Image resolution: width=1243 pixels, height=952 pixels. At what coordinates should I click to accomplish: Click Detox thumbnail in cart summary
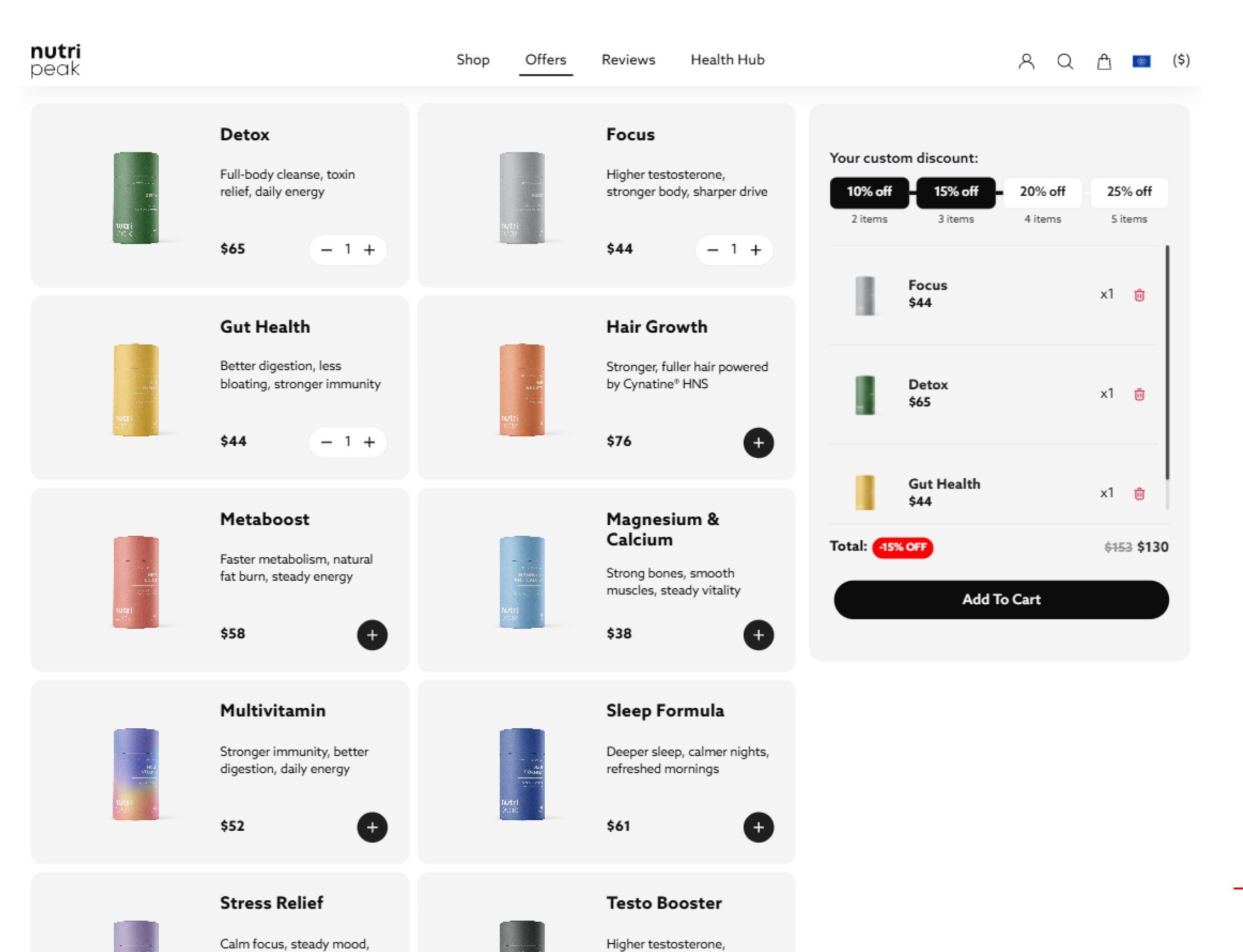tap(864, 394)
